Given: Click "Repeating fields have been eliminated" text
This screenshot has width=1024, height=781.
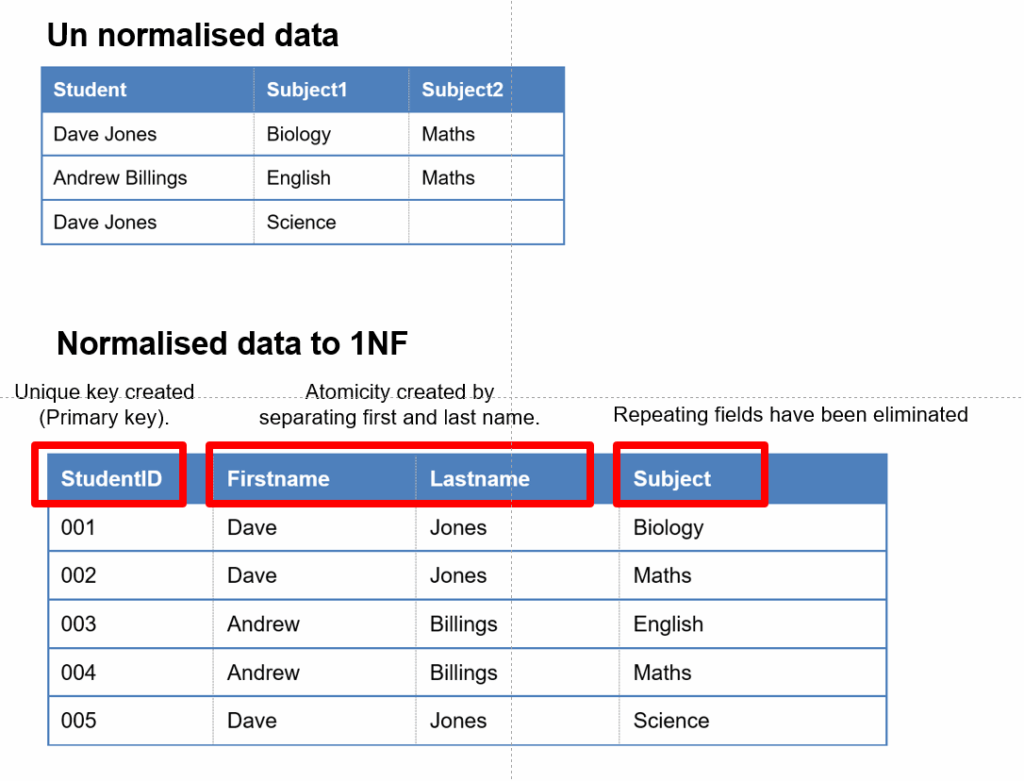Looking at the screenshot, I should click(x=790, y=414).
